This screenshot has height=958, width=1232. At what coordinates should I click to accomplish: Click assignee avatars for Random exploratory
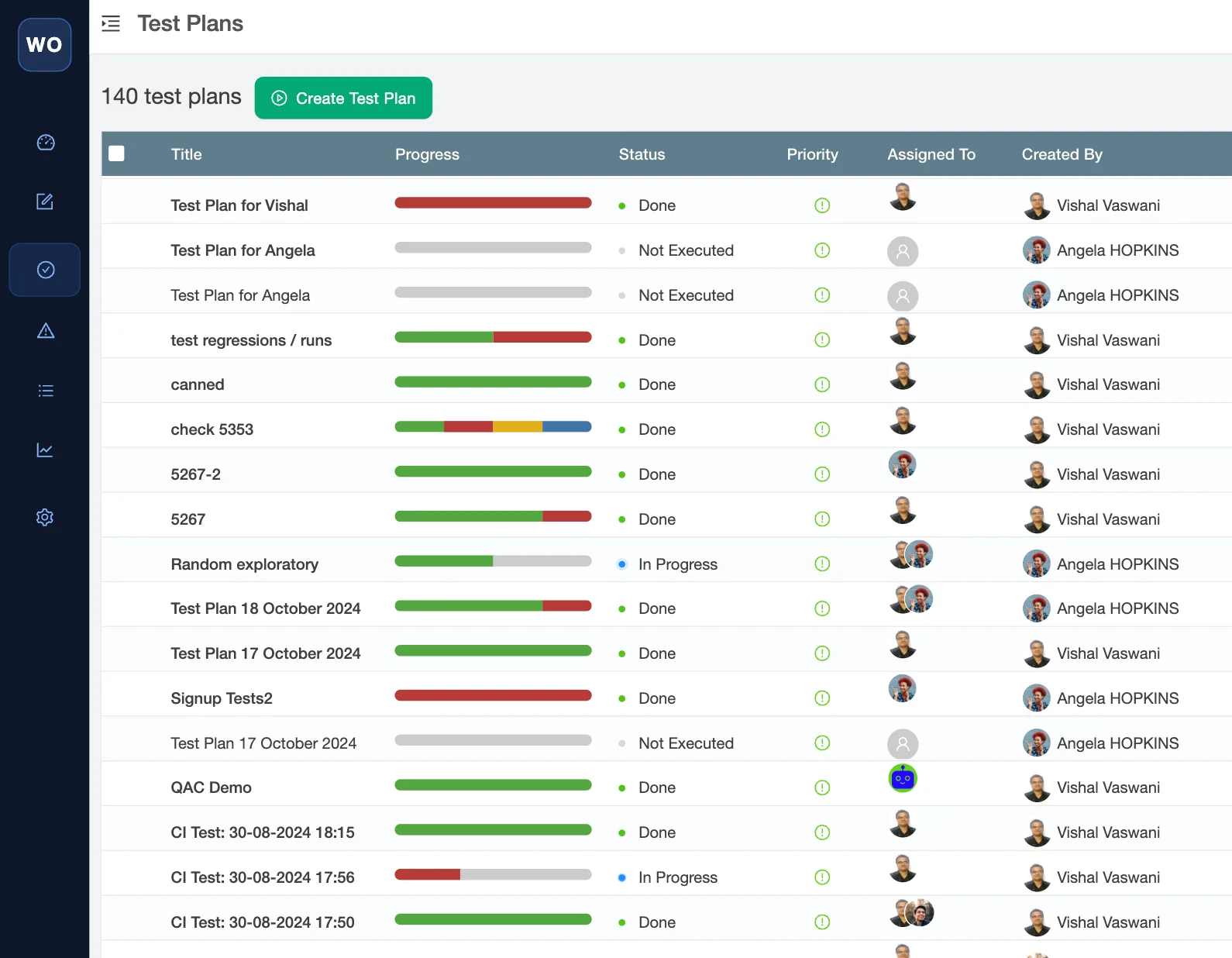[x=911, y=554]
